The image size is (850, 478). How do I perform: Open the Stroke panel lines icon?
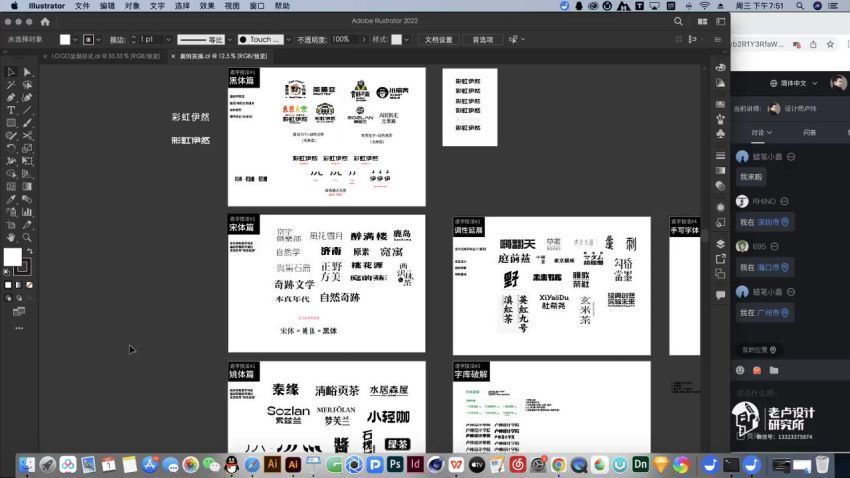(x=720, y=156)
